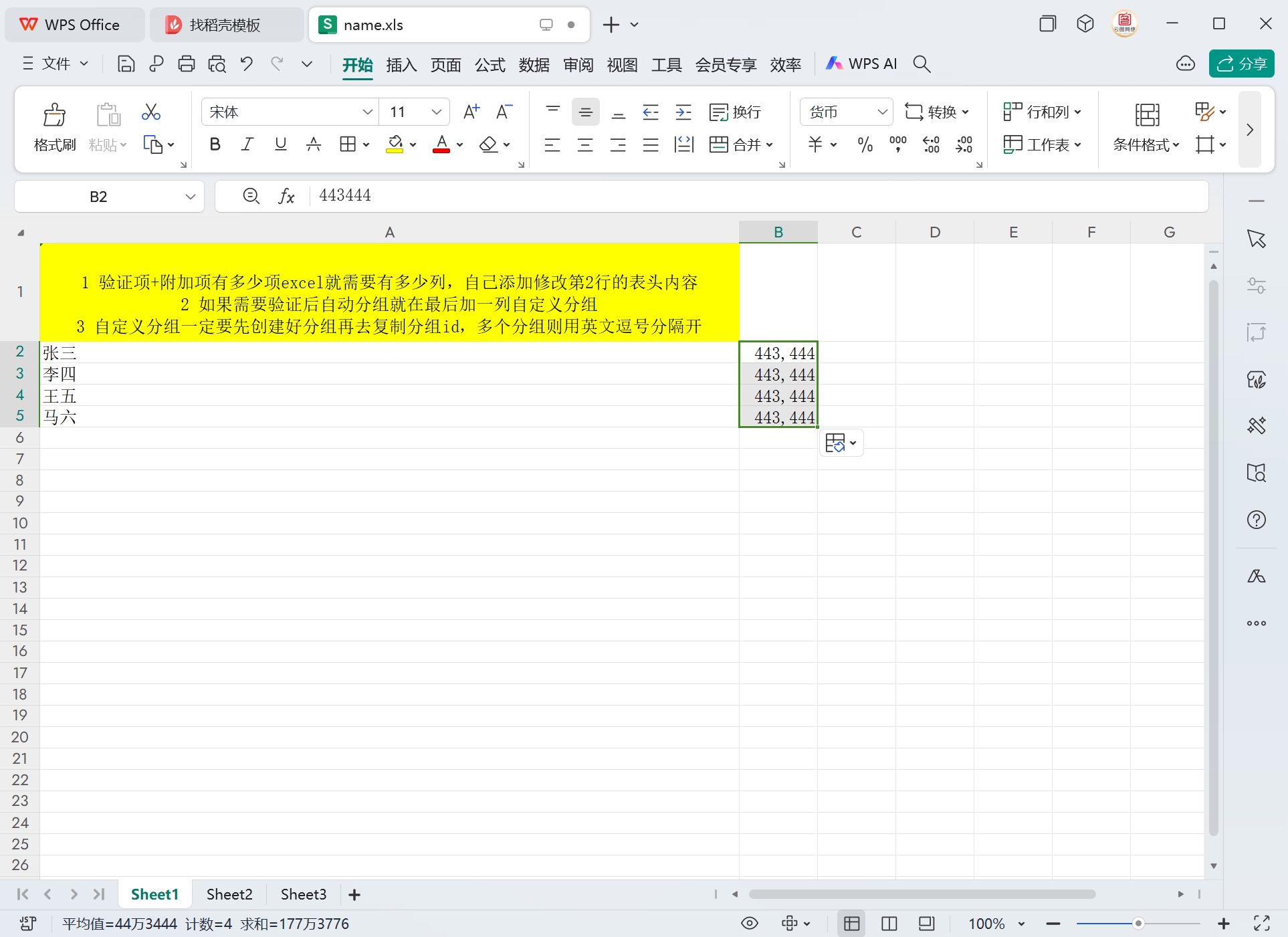This screenshot has height=937, width=1288.
Task: Click the Cut scissors icon
Action: click(x=151, y=112)
